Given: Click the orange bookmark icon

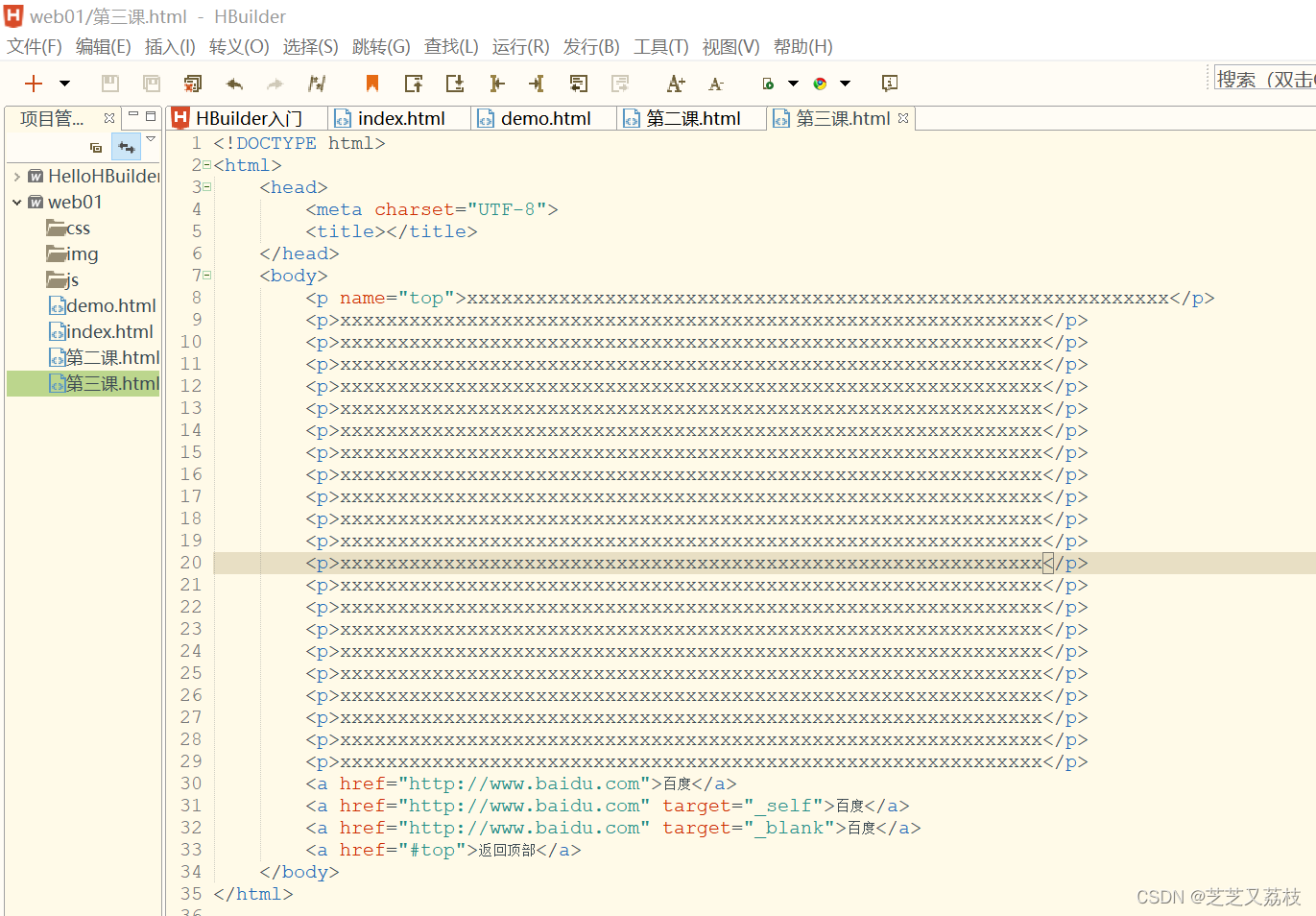Looking at the screenshot, I should tap(372, 84).
